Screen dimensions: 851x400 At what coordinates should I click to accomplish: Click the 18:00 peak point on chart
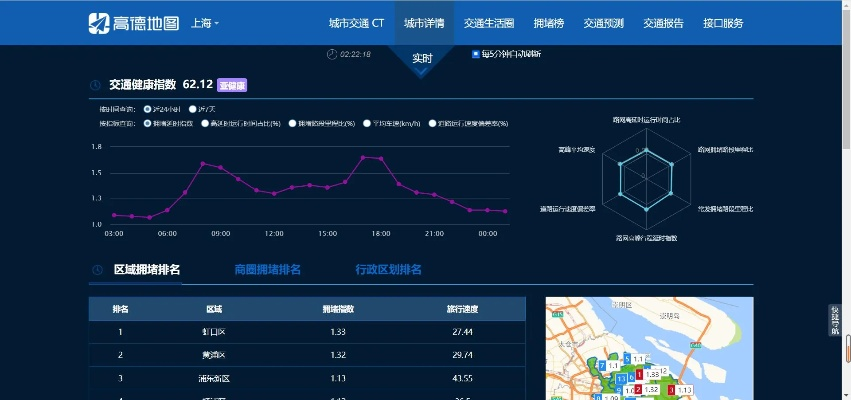click(x=381, y=158)
